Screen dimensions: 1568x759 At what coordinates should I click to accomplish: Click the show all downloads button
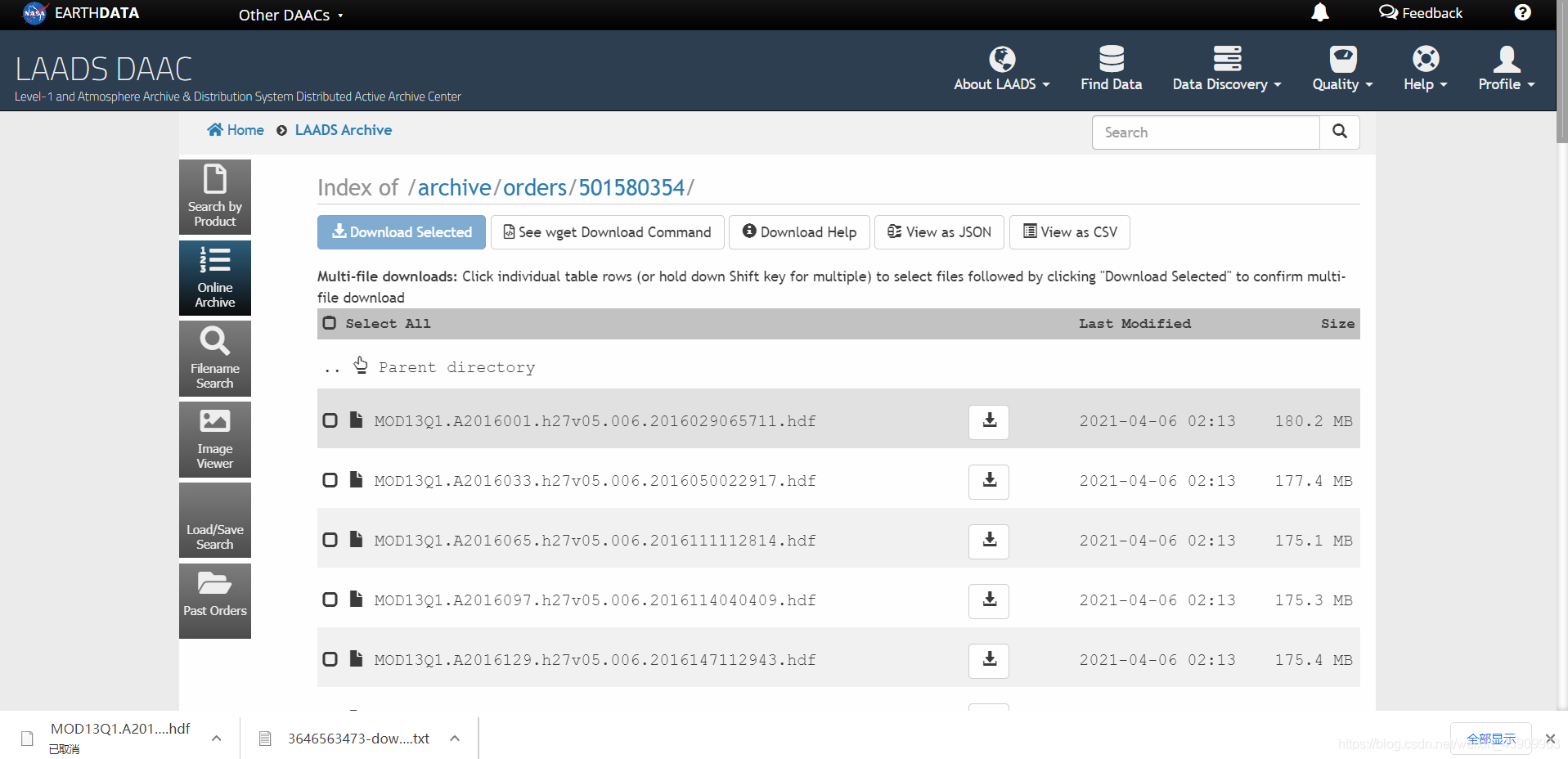(x=1490, y=739)
